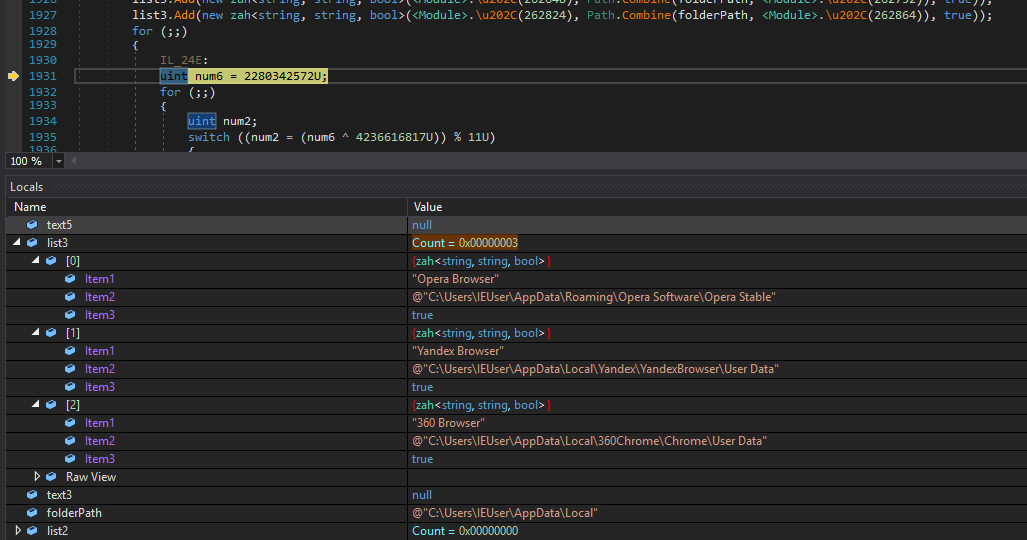Viewport: 1027px width, 540px height.
Task: Expand the list2 variable
Action: 17,531
